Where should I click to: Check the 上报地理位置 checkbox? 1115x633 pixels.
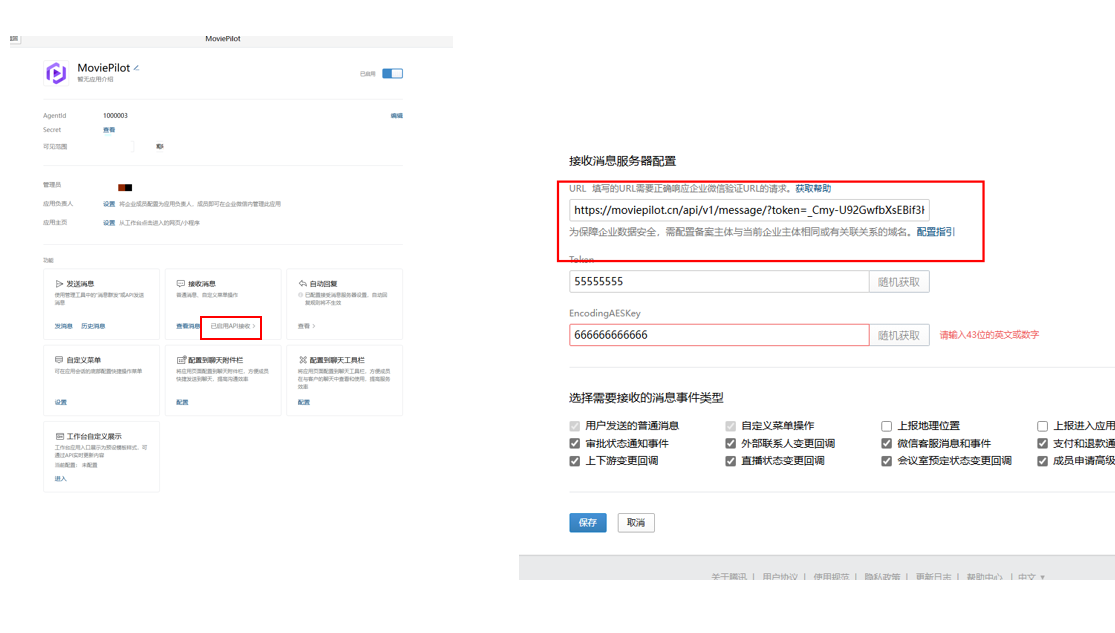point(886,426)
